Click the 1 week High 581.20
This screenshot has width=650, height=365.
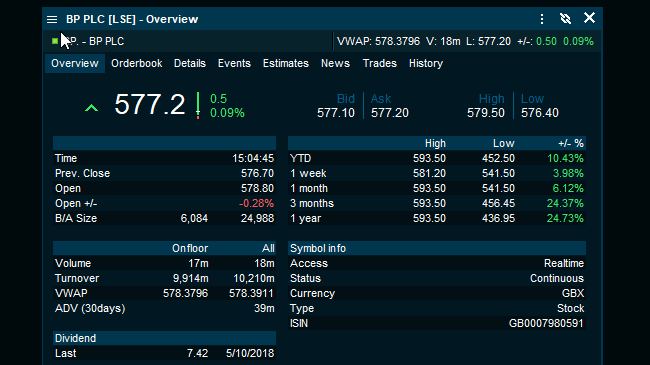tap(429, 173)
